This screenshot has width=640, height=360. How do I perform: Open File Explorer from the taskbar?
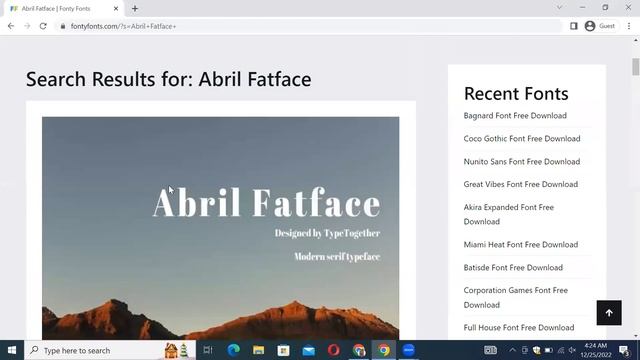[x=258, y=350]
